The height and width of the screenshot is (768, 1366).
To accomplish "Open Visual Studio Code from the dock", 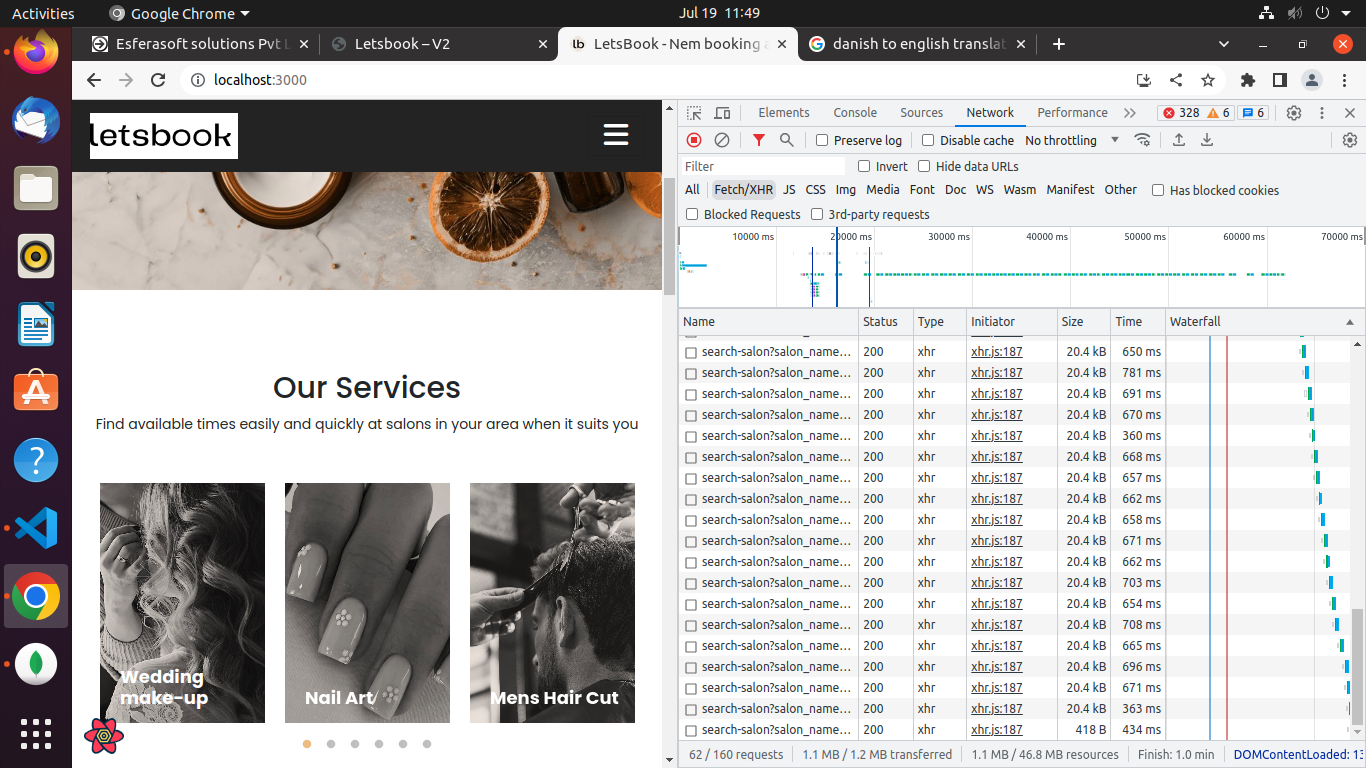I will [x=36, y=528].
